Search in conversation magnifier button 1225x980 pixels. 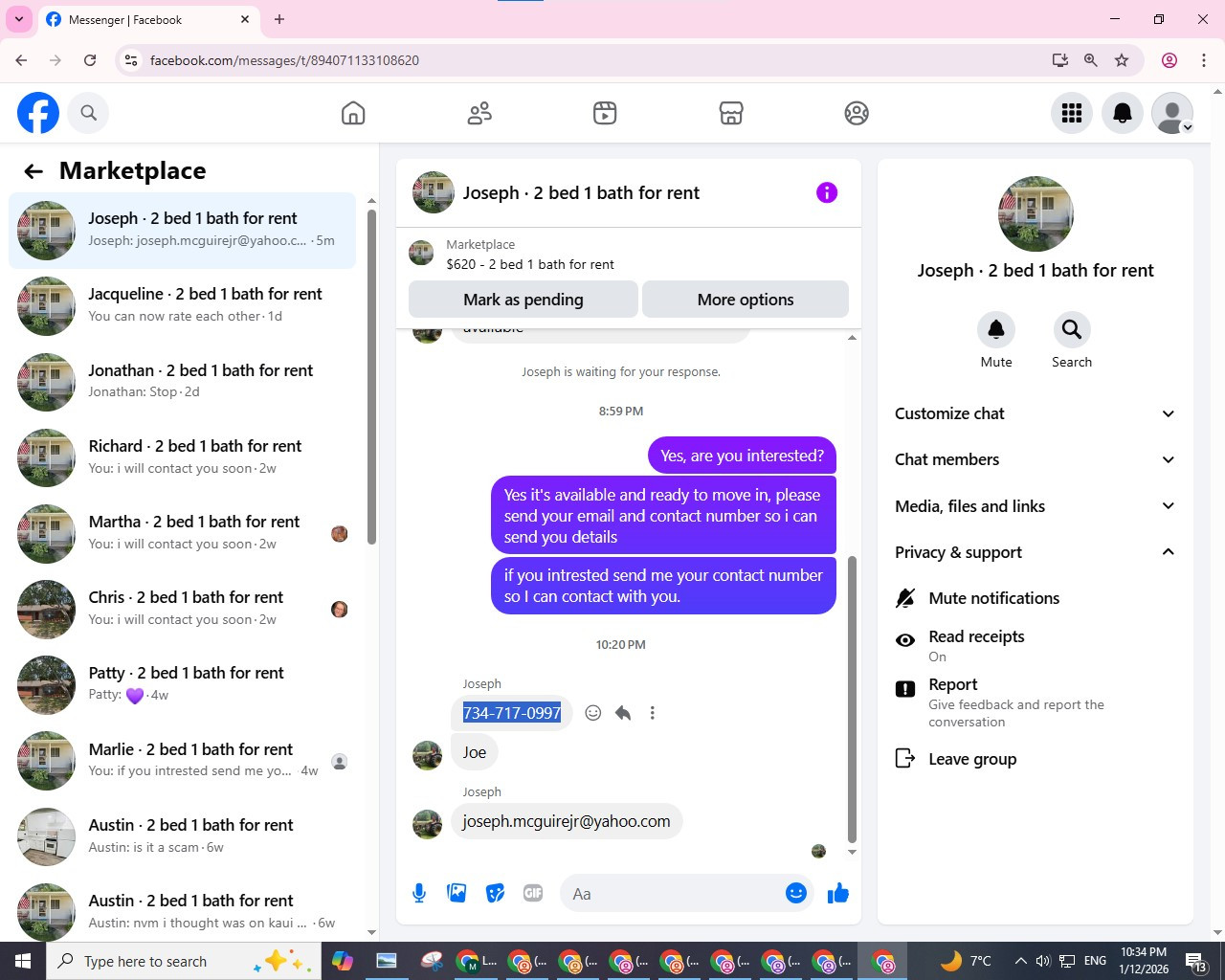(1072, 330)
